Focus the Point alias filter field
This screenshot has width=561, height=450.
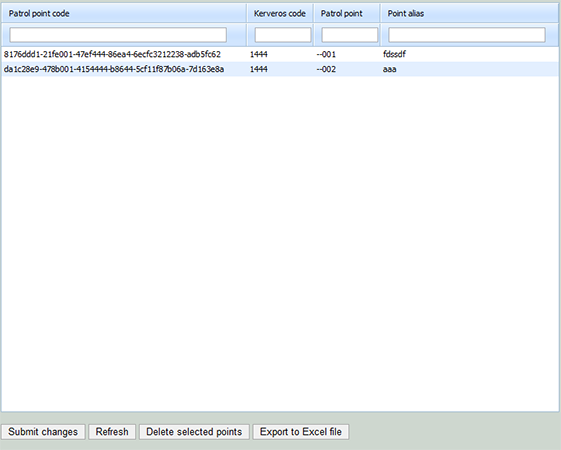click(467, 35)
